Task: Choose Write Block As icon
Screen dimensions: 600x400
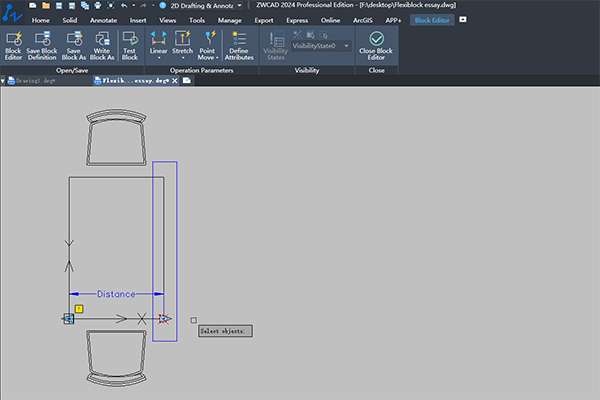Action: 102,46
